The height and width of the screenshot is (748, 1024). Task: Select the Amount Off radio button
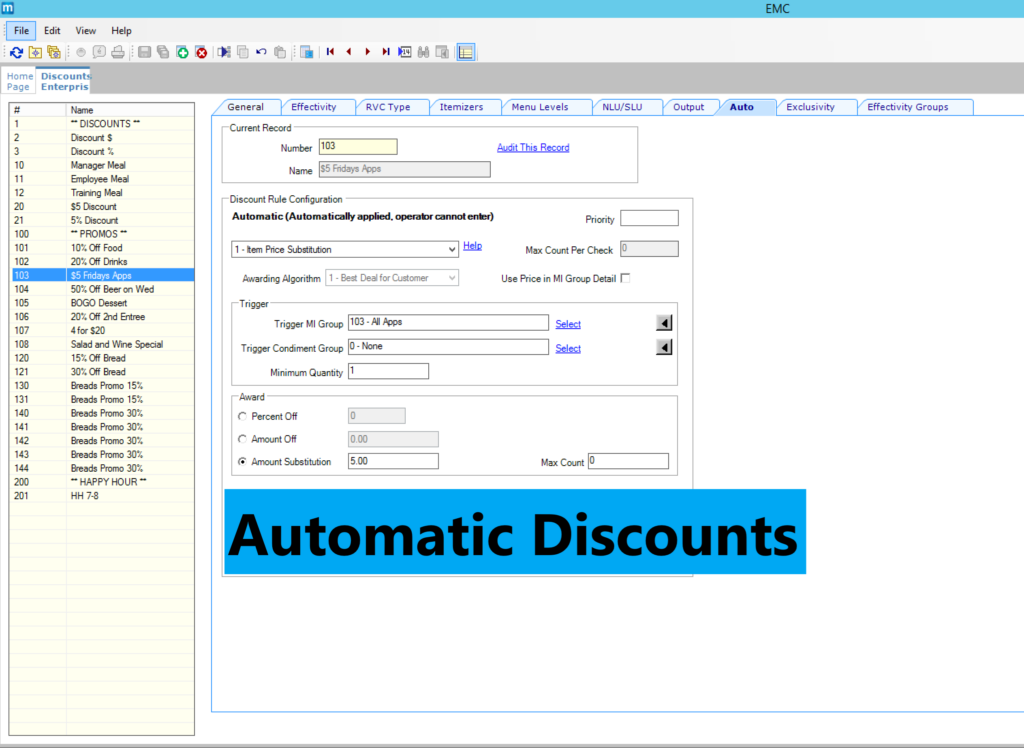pos(242,439)
